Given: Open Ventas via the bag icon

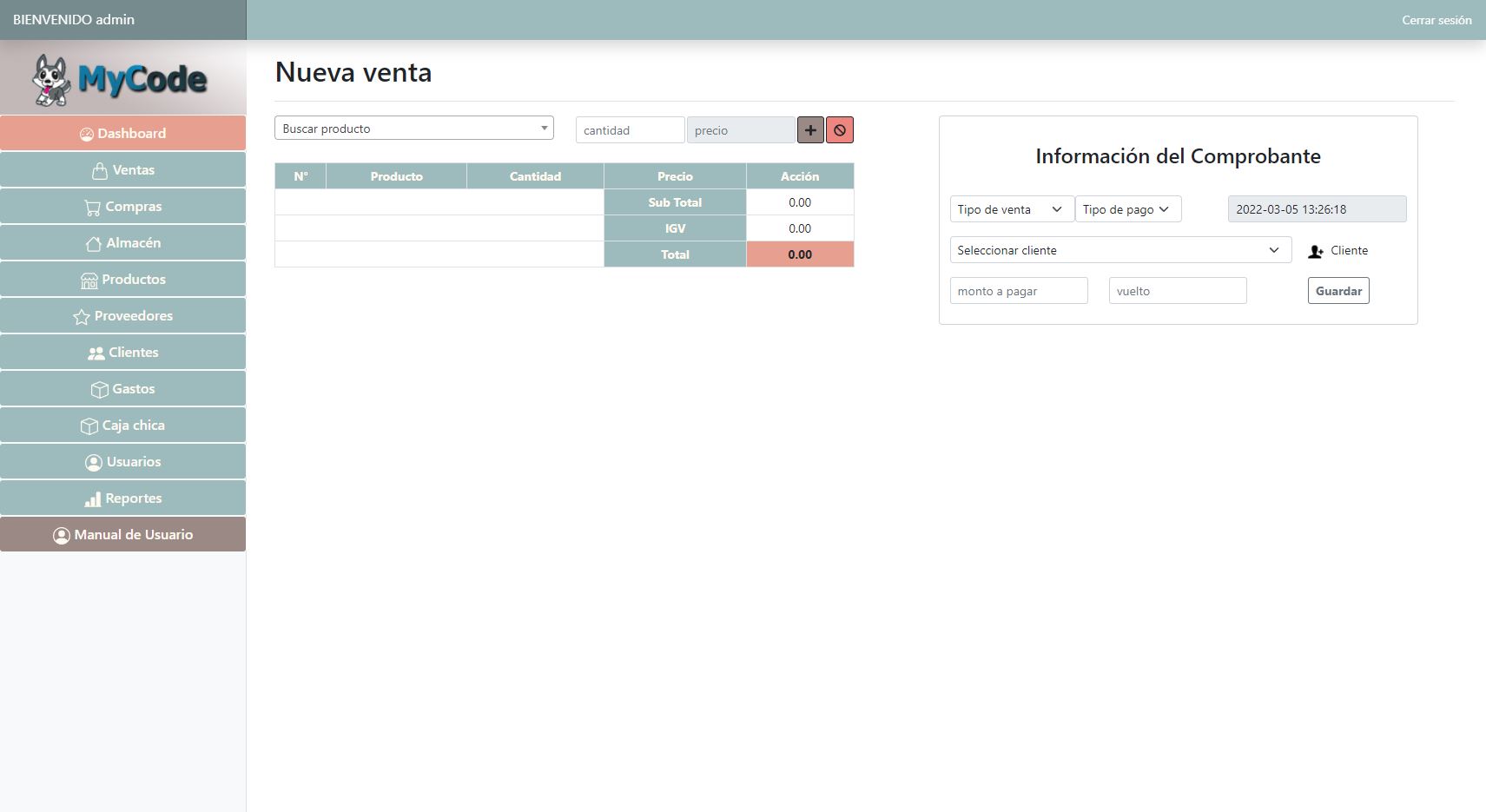Looking at the screenshot, I should point(100,171).
